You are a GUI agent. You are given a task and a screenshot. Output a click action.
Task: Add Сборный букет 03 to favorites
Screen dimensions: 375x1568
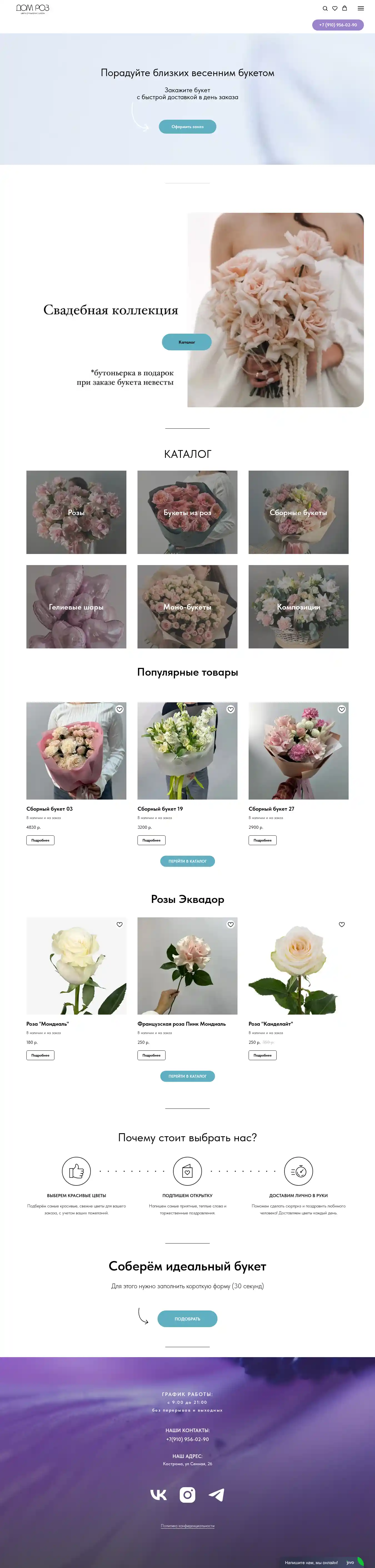(x=119, y=709)
